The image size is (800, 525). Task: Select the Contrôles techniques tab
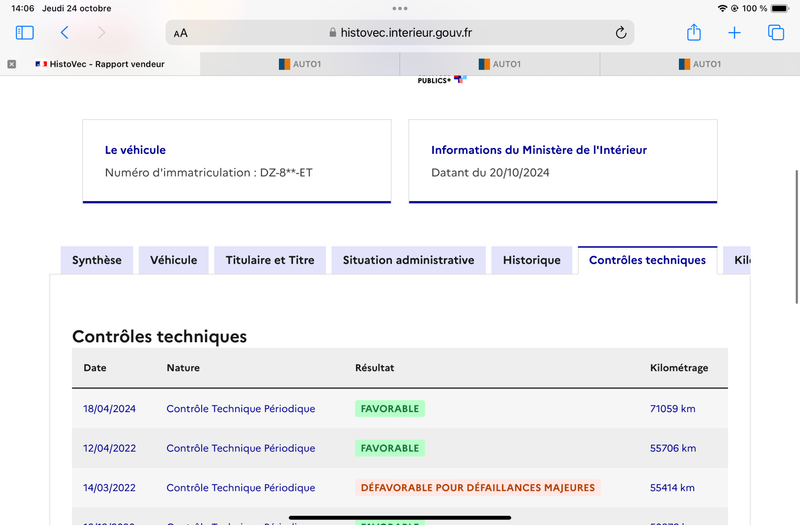click(x=647, y=260)
